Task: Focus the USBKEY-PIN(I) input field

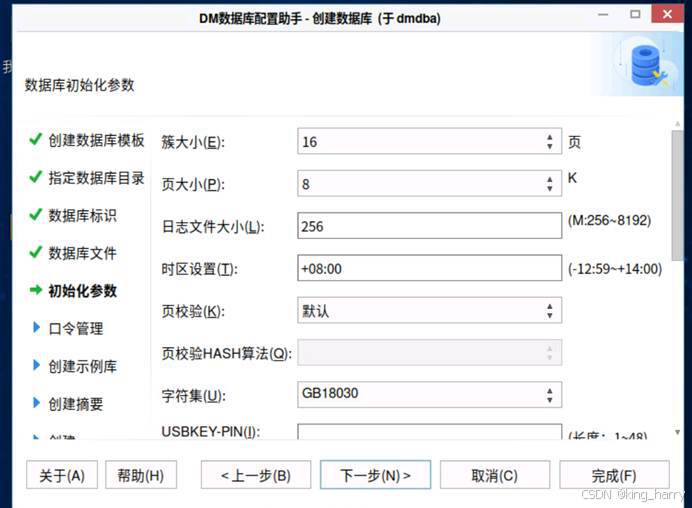Action: point(429,432)
